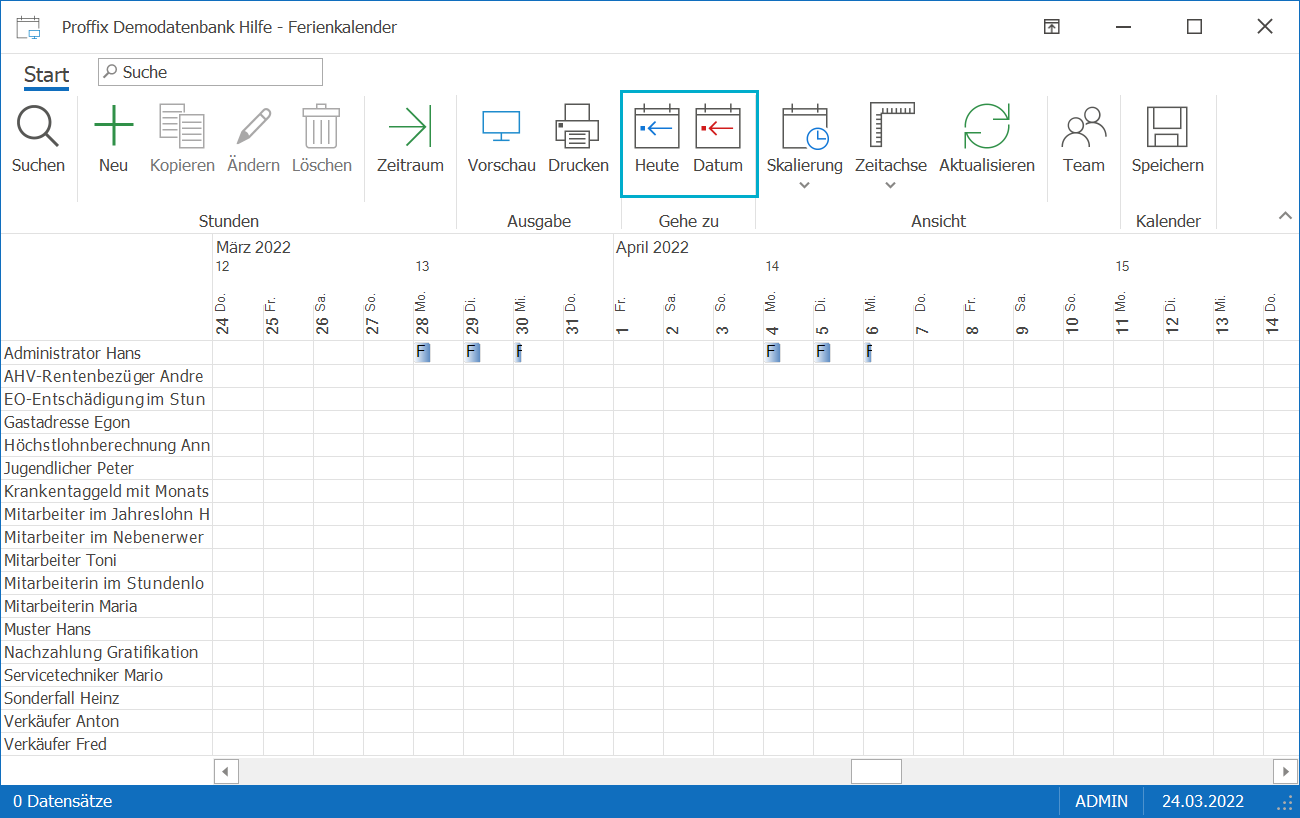Select the employee row Muster Hans
The image size is (1300, 818).
pos(106,629)
